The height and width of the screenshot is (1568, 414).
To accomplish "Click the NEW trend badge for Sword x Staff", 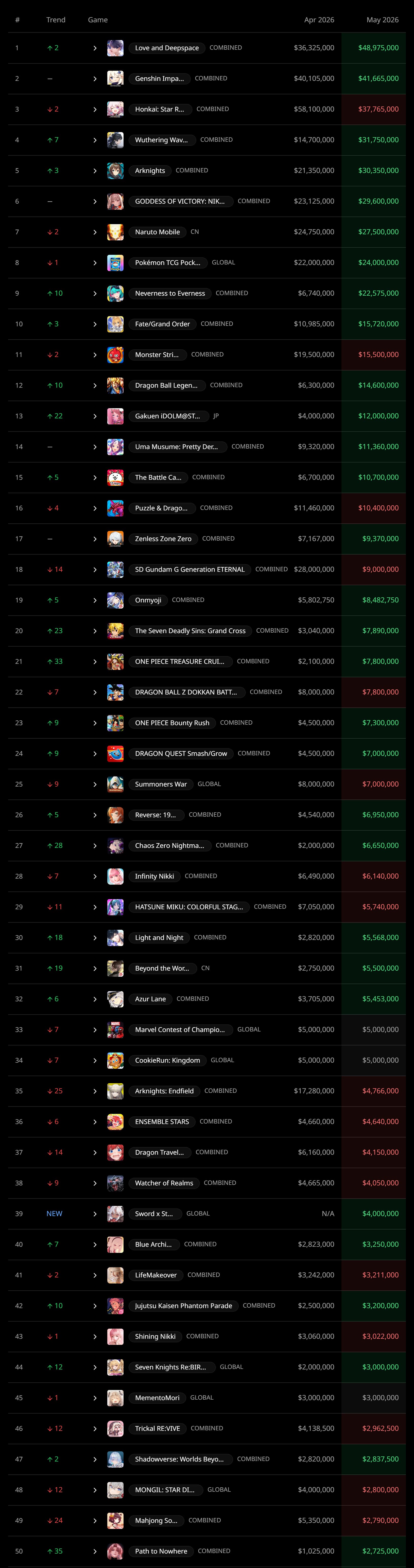I will point(54,1214).
